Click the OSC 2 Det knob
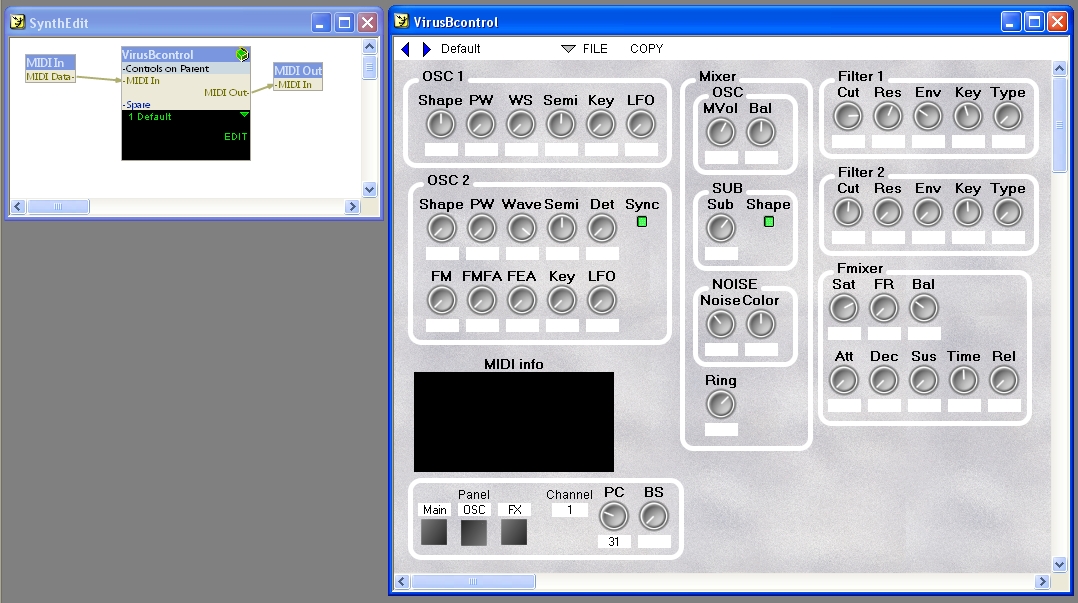 tap(602, 228)
